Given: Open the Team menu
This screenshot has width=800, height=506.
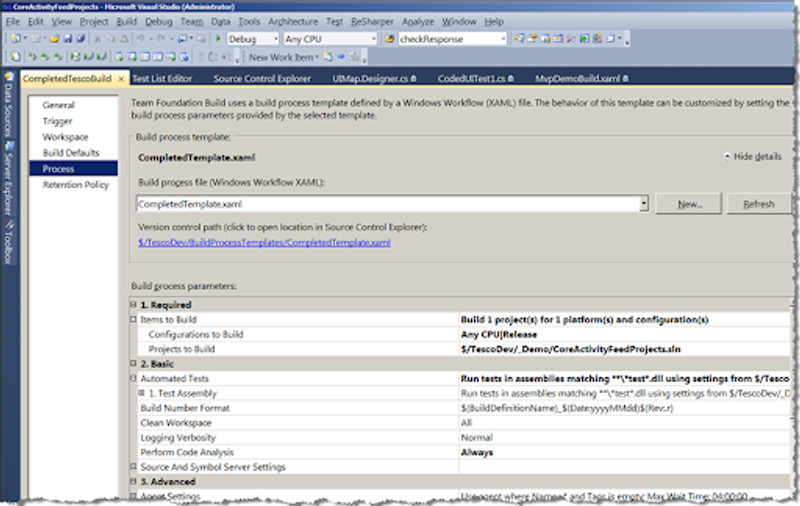Looking at the screenshot, I should point(192,21).
